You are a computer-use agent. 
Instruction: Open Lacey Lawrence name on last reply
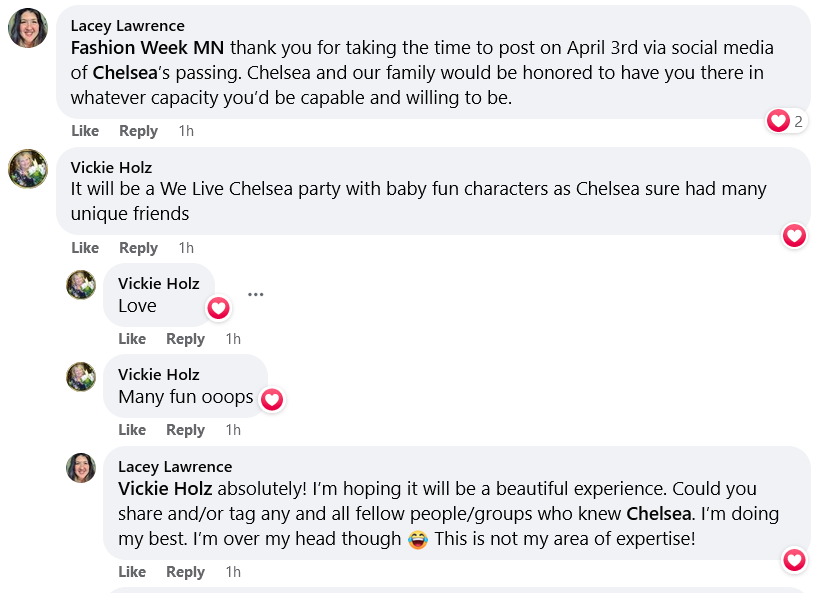[x=175, y=466]
